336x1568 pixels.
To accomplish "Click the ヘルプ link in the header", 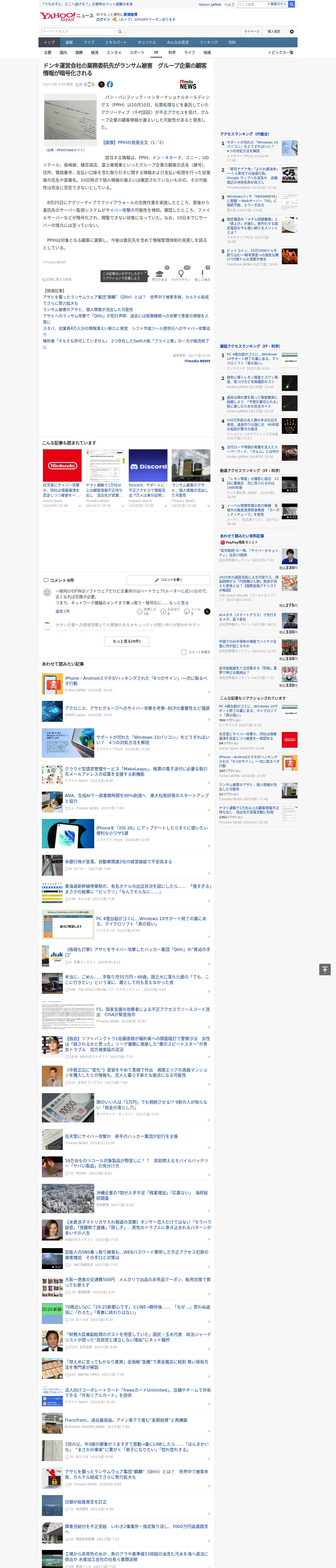I will (229, 4).
